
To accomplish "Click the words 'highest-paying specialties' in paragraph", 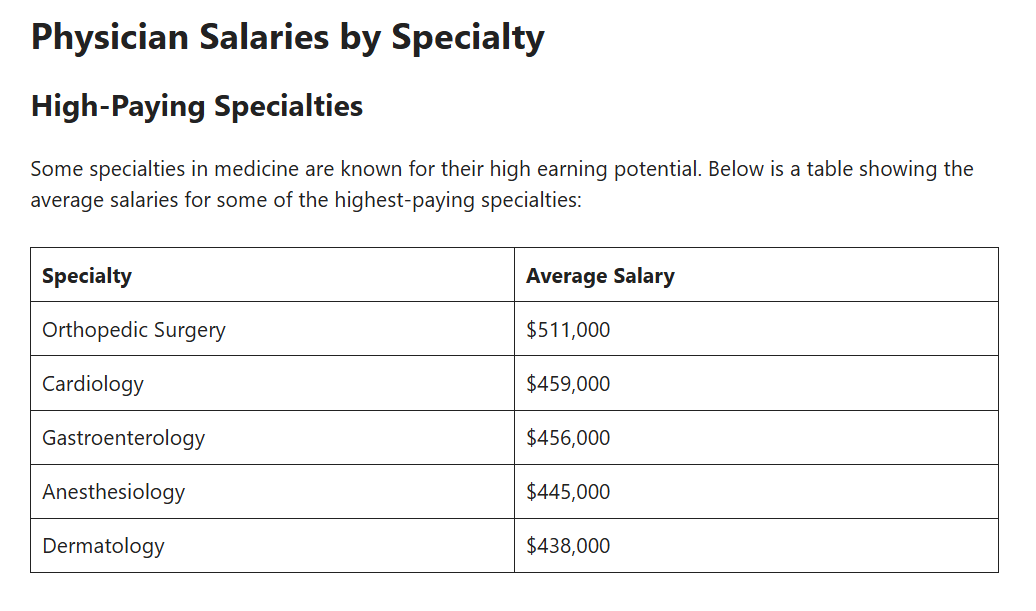I will 458,200.
